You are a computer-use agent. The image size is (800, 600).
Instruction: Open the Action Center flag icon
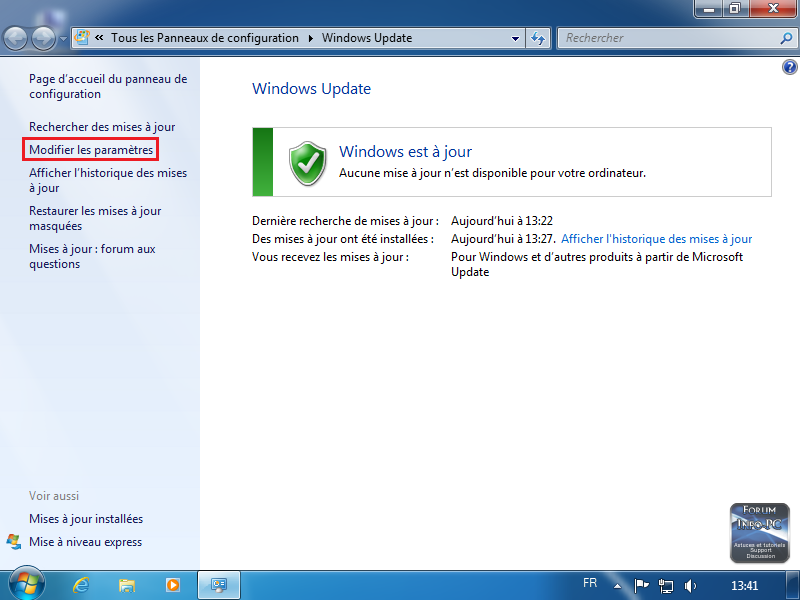coord(641,586)
